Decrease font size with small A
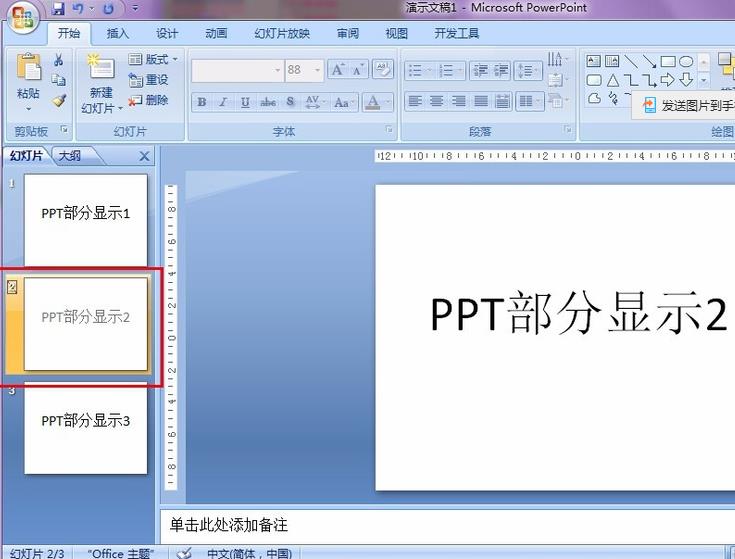 (358, 70)
